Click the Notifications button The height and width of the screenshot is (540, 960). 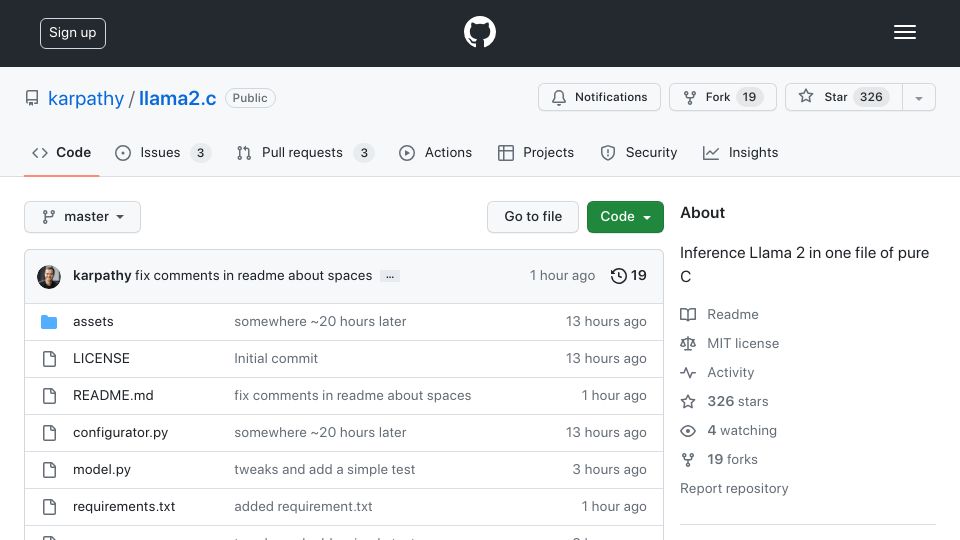point(599,97)
